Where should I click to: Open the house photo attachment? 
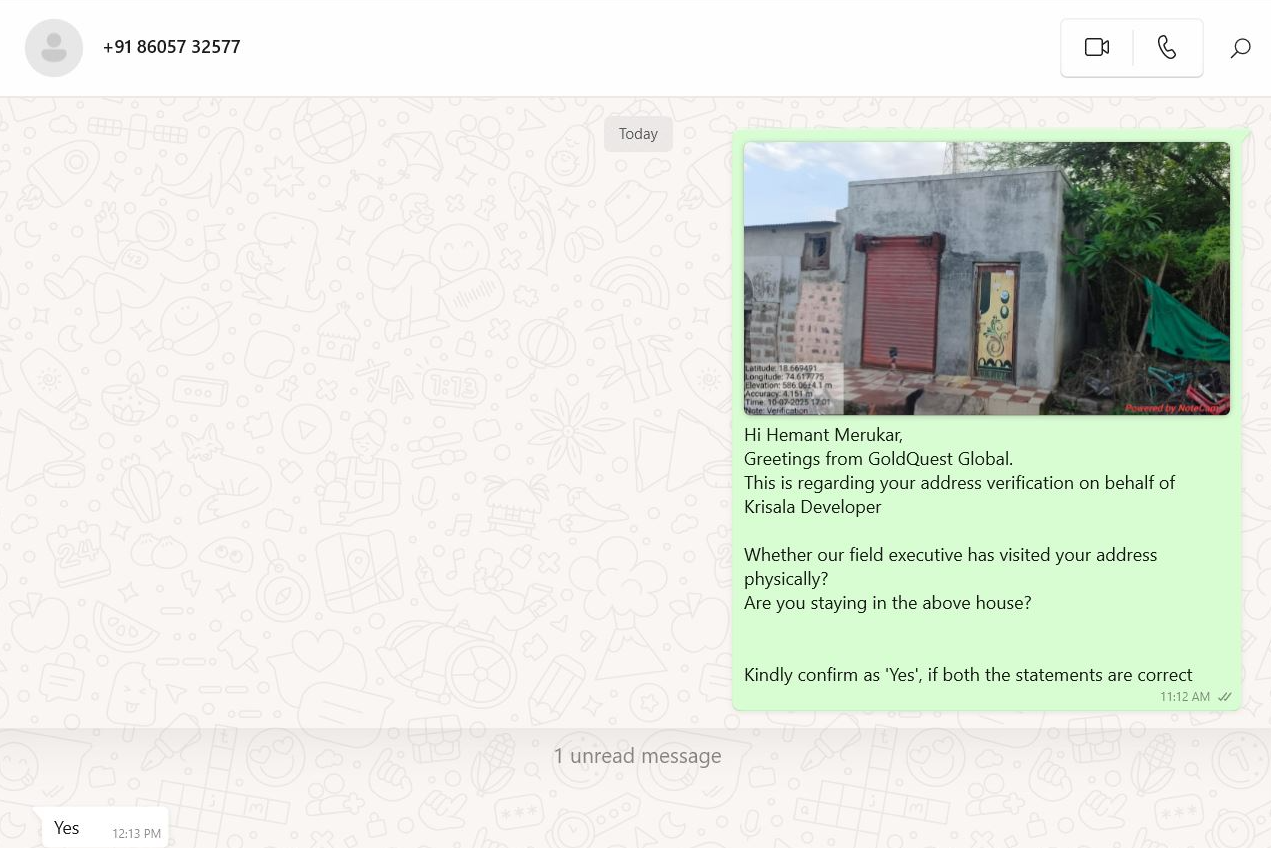click(986, 277)
